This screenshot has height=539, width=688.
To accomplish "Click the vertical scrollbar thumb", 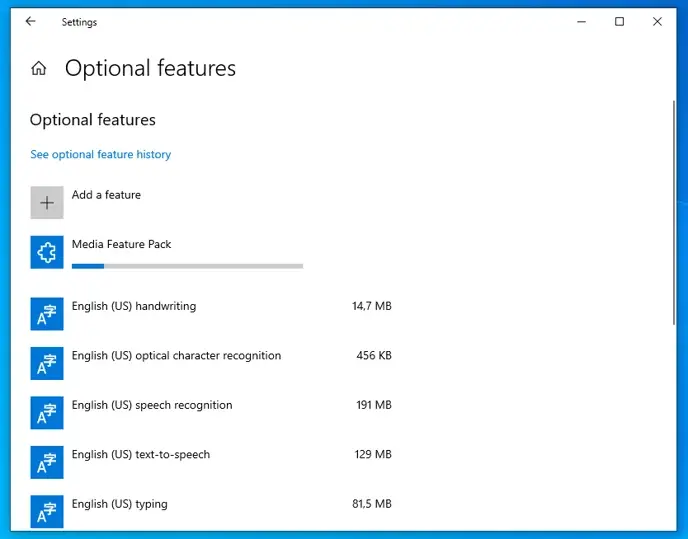I will (x=674, y=213).
